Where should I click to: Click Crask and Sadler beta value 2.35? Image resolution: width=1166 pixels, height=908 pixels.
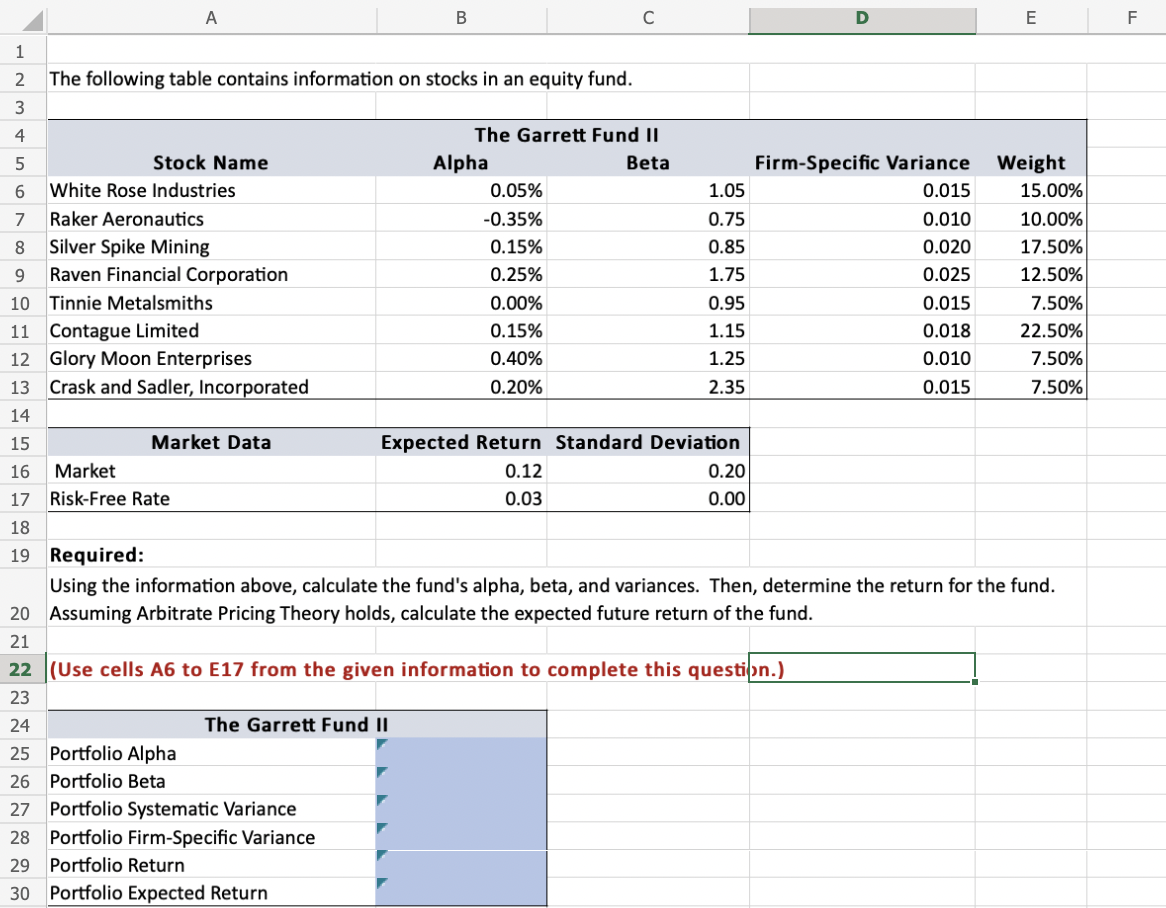point(648,387)
